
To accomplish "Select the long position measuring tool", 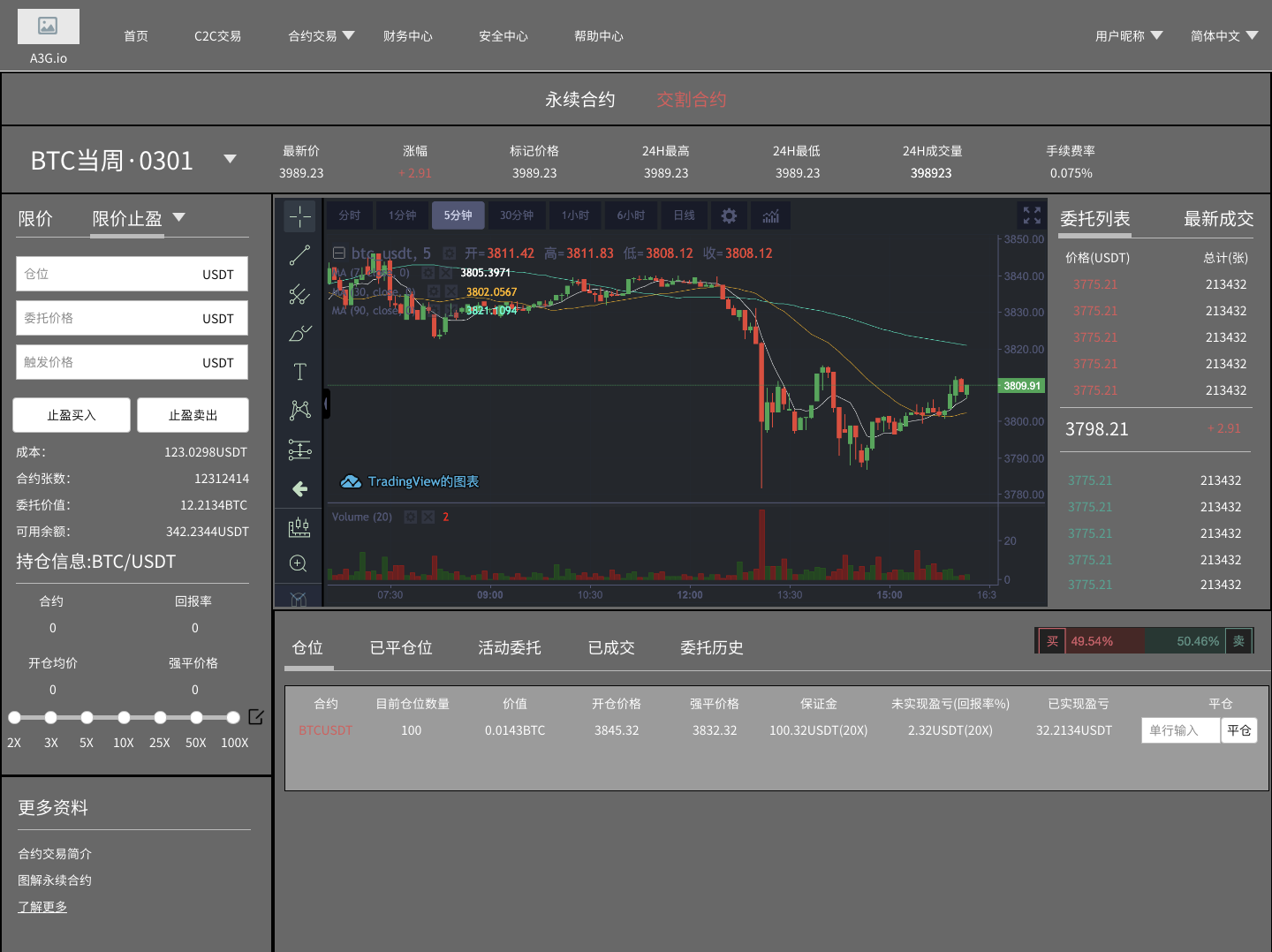I will tap(299, 450).
